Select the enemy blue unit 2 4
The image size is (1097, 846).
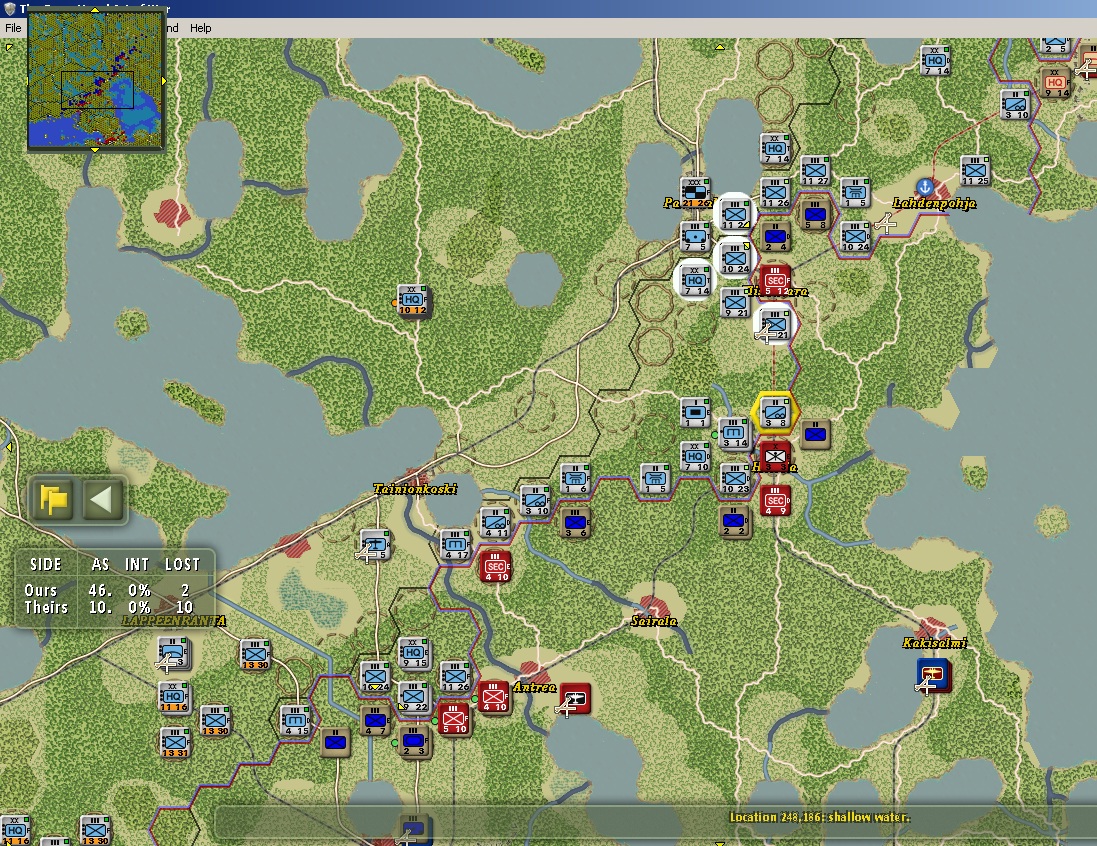point(775,237)
